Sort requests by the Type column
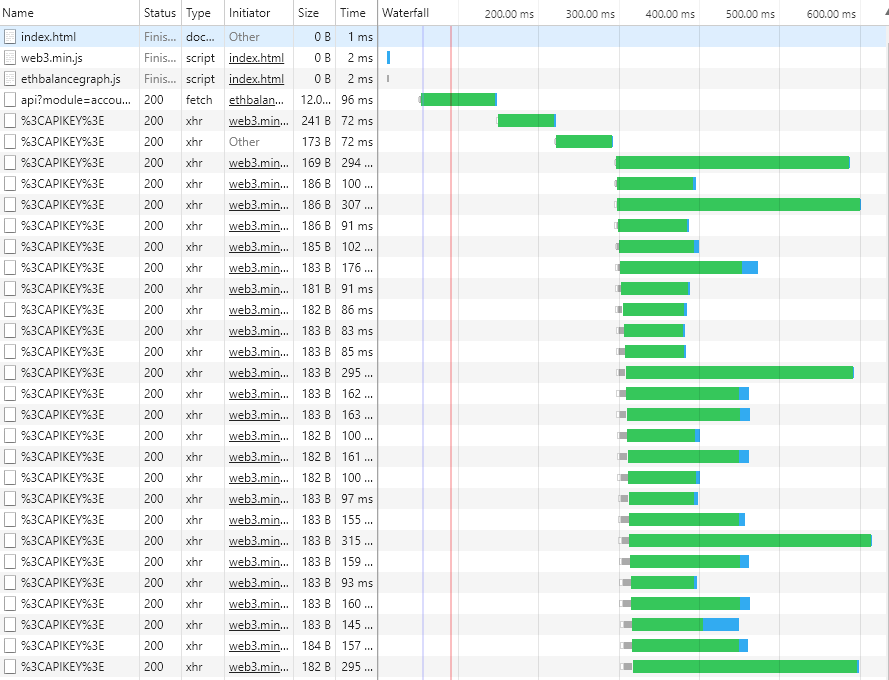This screenshot has height=680, width=889. [x=198, y=13]
